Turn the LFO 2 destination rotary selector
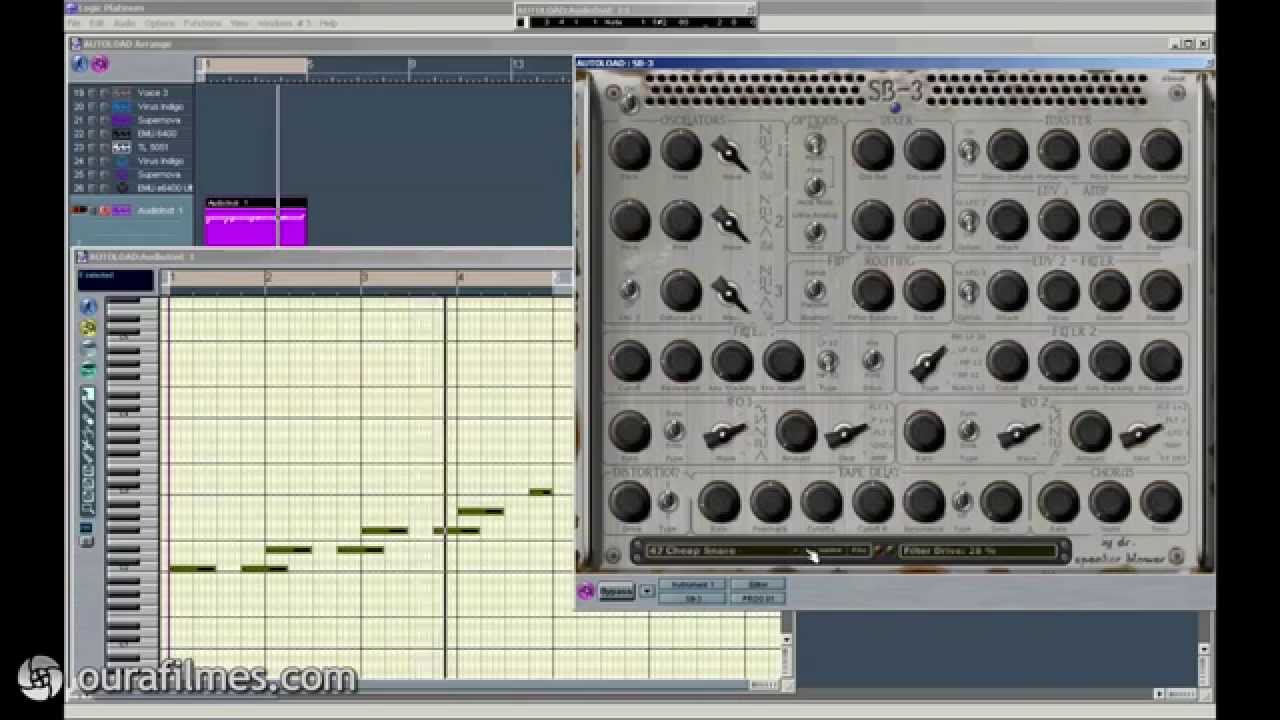Screen dimensions: 1280x720 [1140, 434]
